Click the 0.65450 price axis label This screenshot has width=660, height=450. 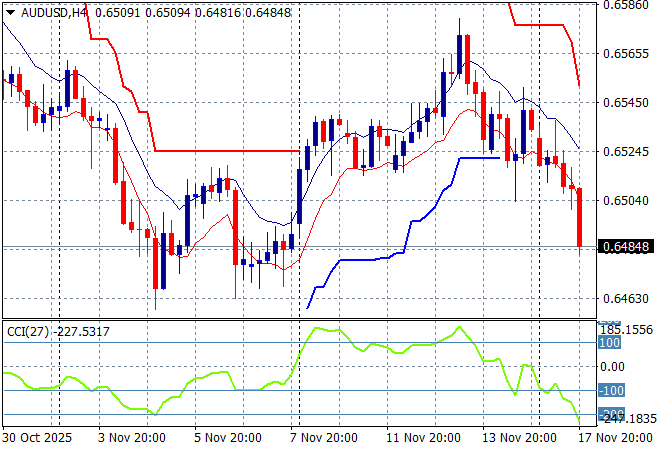626,102
